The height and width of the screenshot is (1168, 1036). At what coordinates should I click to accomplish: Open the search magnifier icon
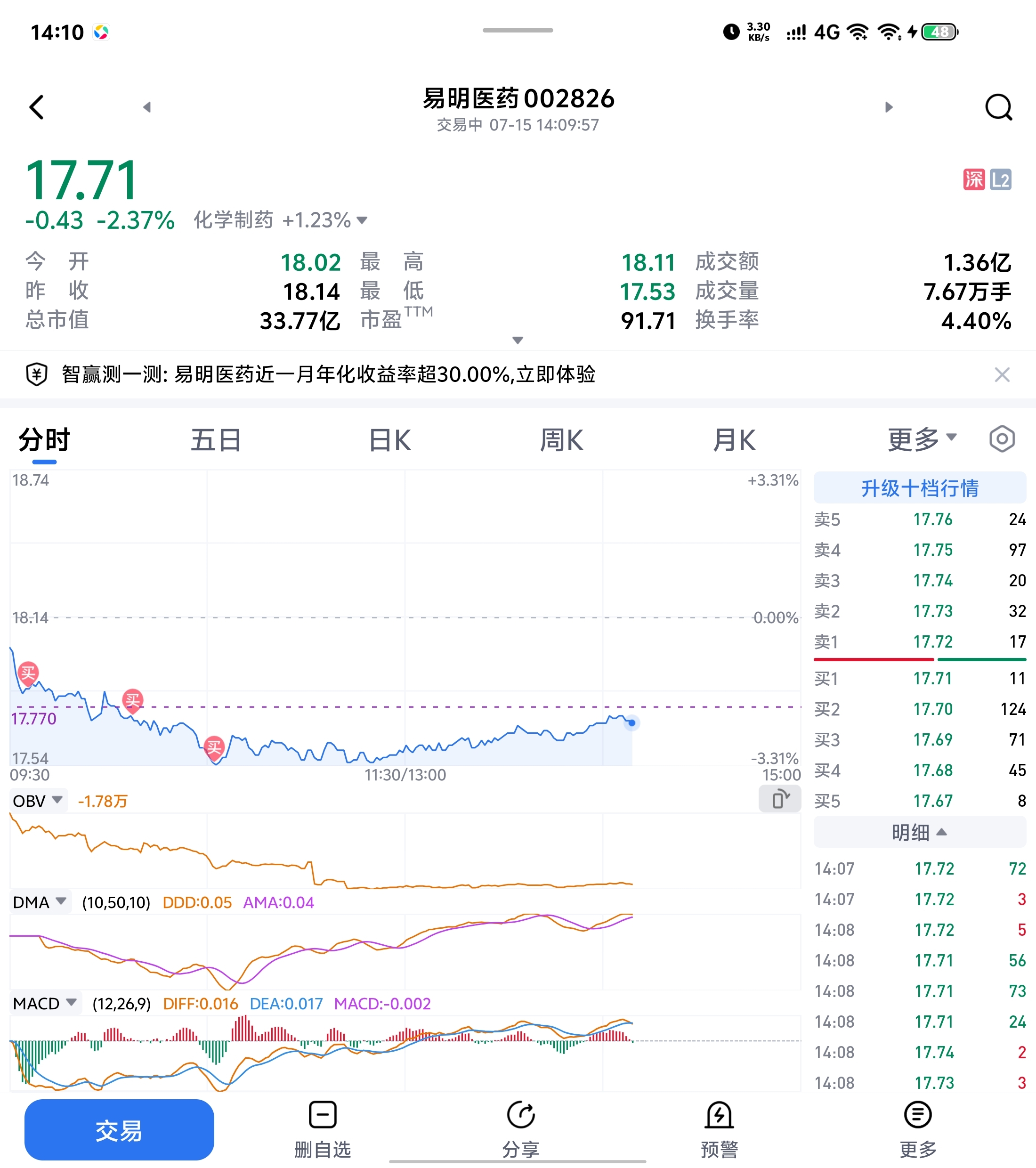(x=998, y=107)
